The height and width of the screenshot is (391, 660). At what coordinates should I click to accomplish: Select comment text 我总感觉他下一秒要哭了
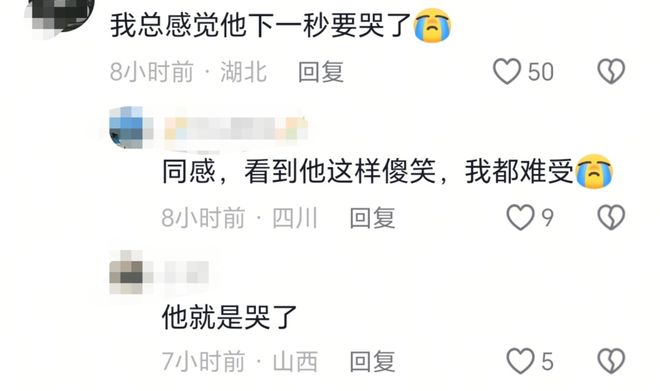coord(261,26)
